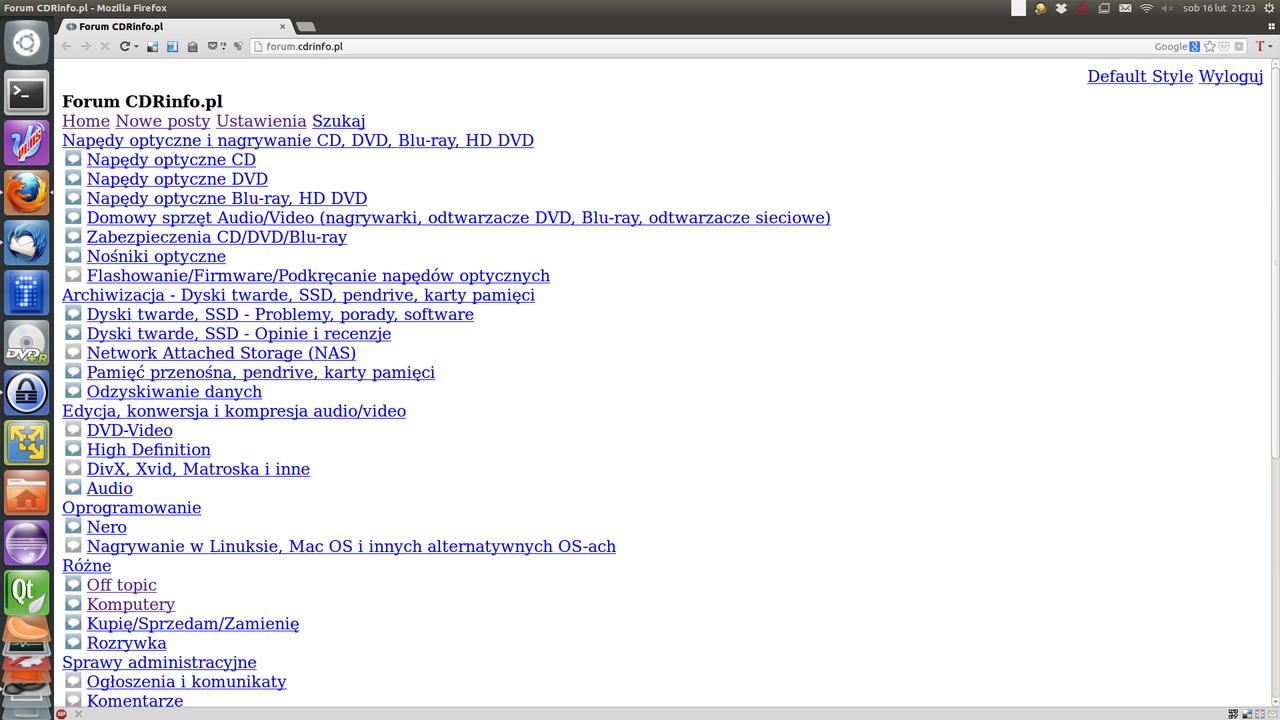Screen dimensions: 1280x720
Task: Open the Dropbox indicator in top panel
Action: pos(1061,8)
